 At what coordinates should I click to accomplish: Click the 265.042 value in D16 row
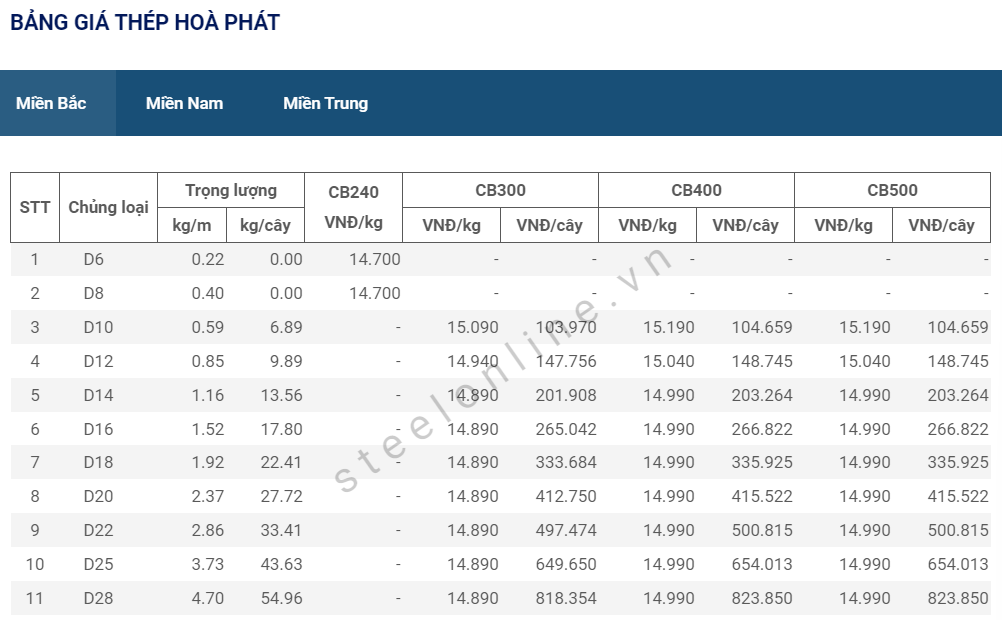pos(566,429)
